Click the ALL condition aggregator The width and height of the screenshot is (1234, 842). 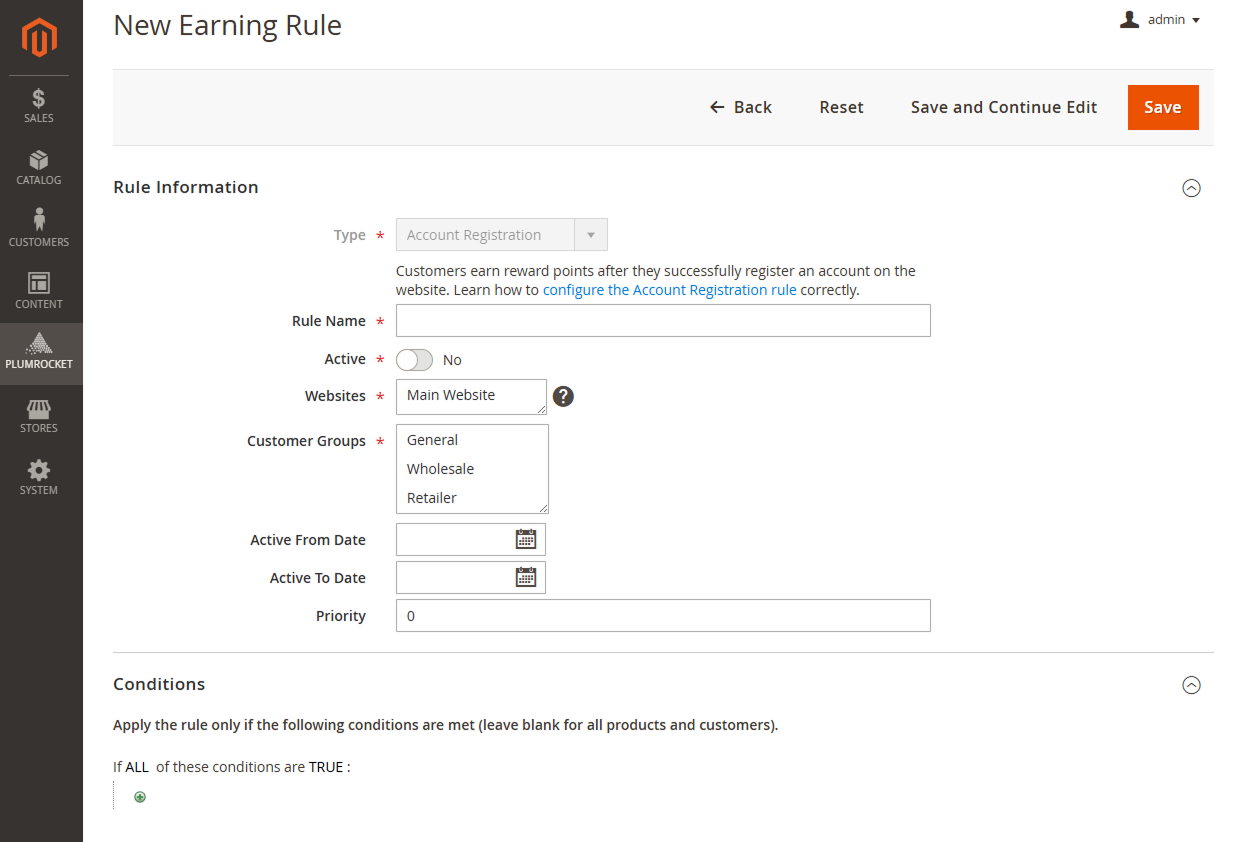(x=137, y=767)
